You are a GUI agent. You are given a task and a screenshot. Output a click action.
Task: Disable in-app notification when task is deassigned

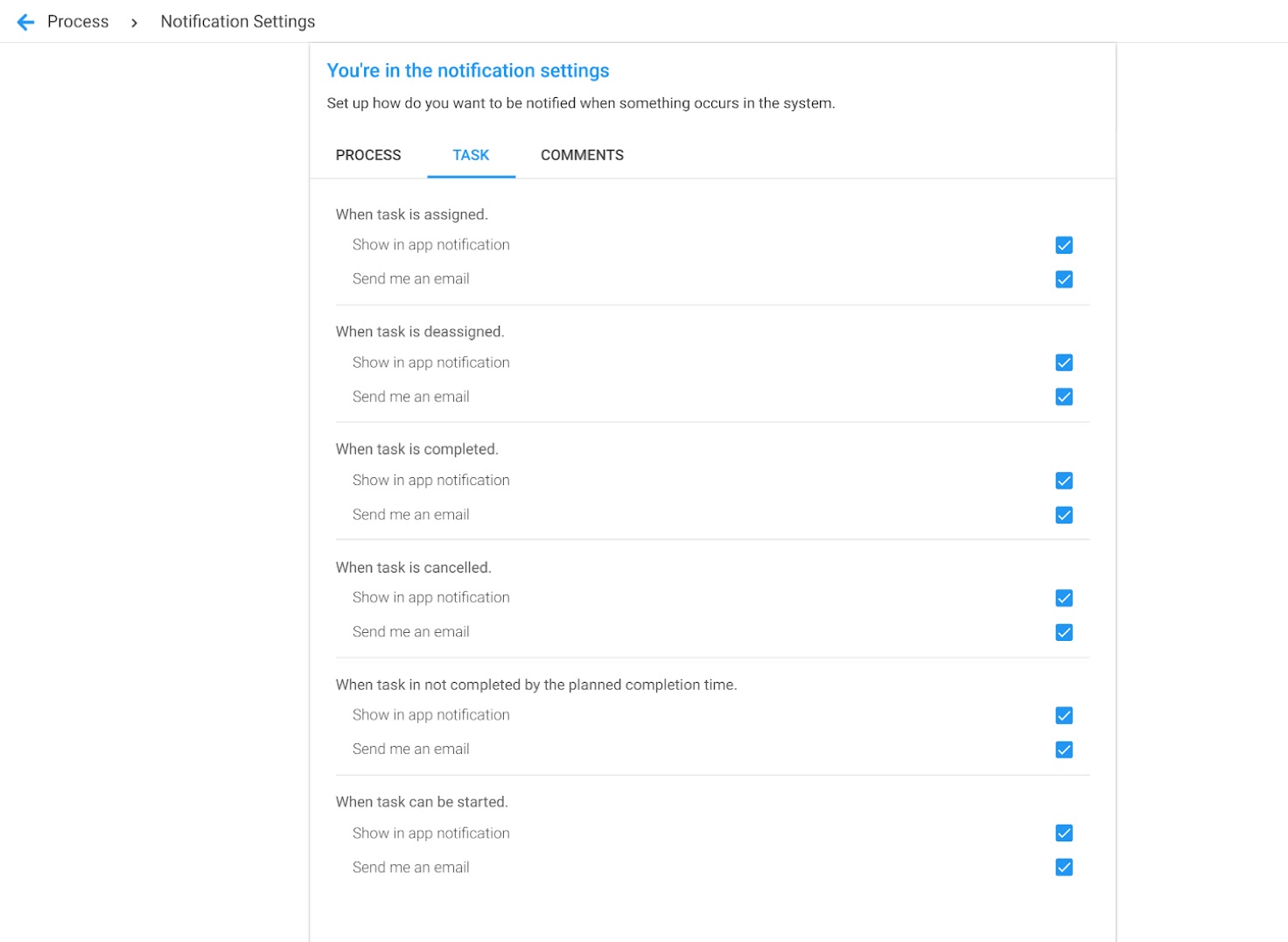pos(1064,362)
